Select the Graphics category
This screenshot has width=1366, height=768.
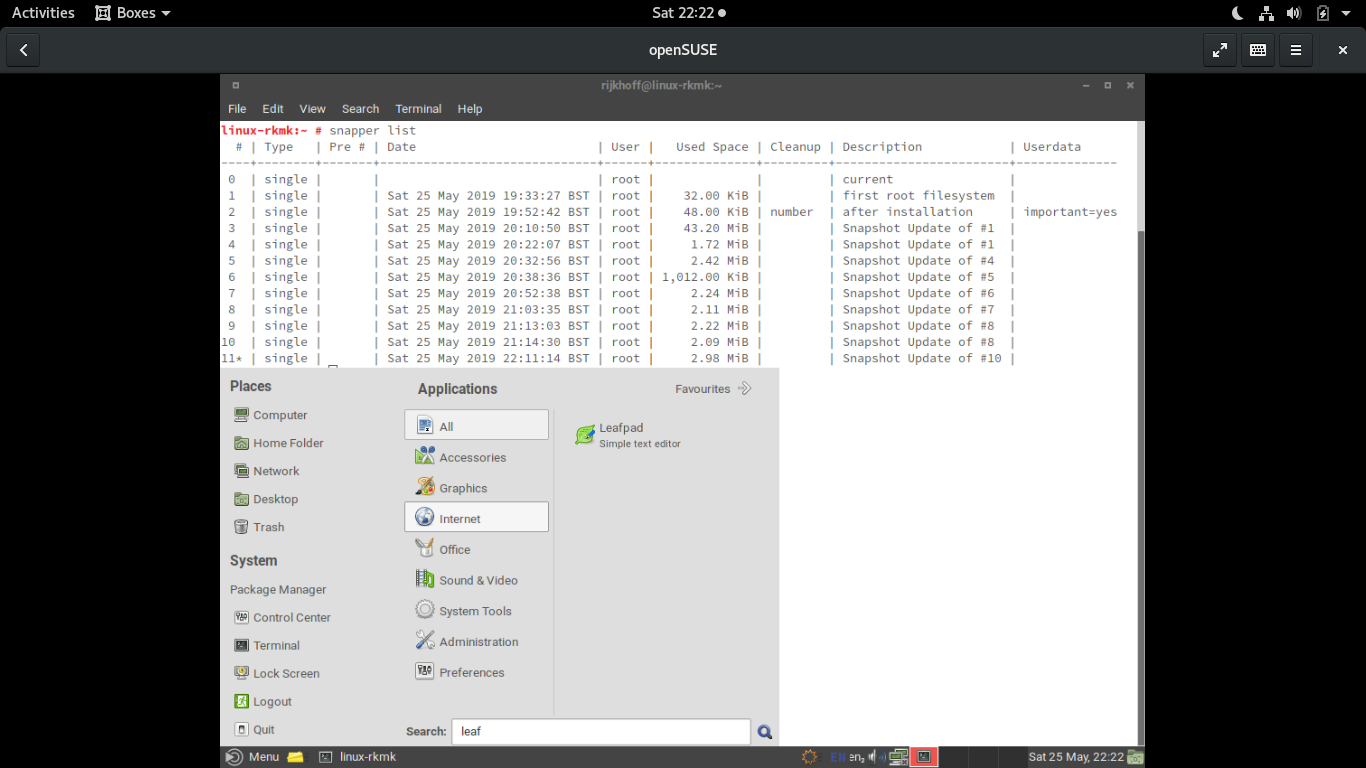[x=476, y=488]
